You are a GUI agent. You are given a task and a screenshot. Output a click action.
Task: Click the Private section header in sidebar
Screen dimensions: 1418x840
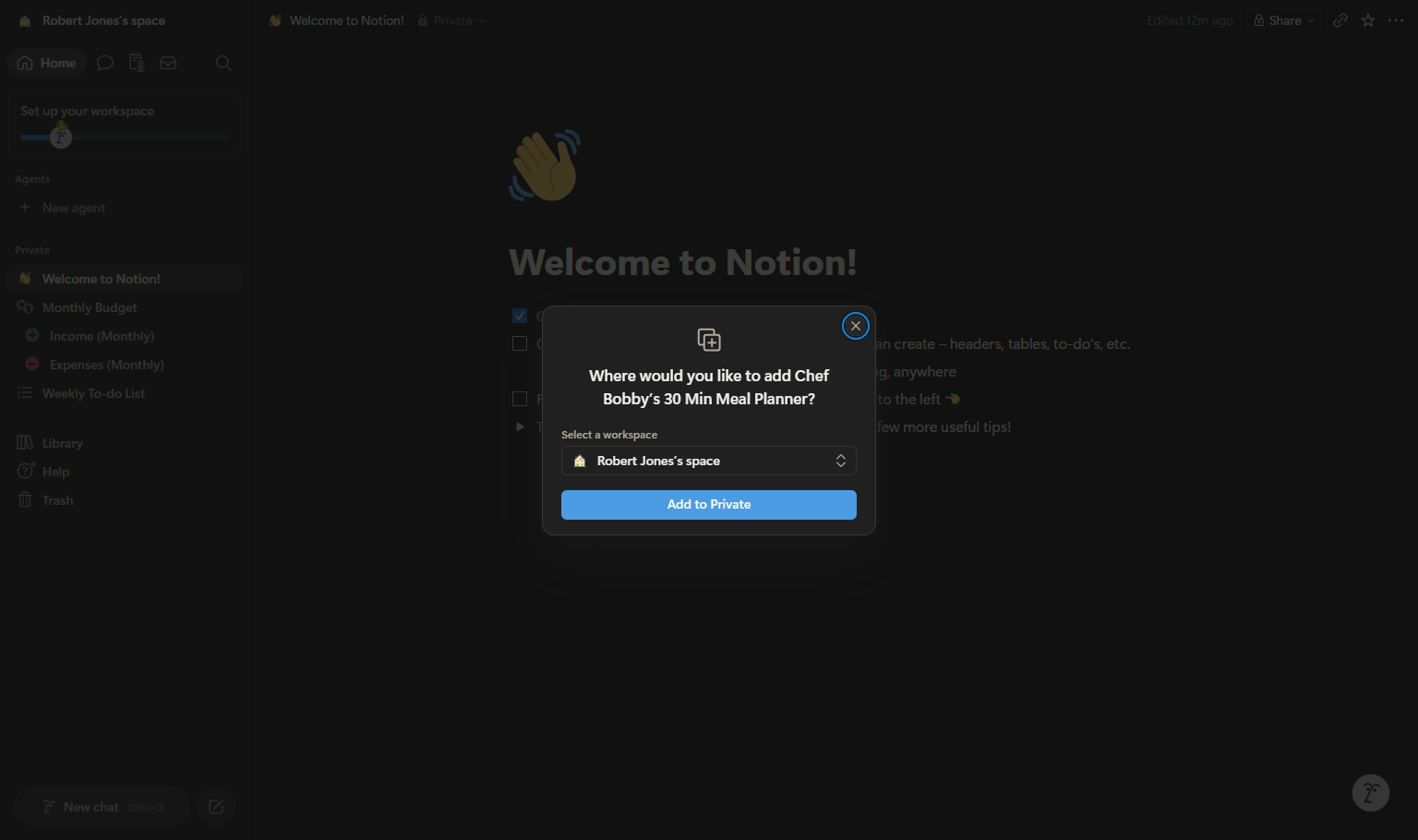(32, 250)
